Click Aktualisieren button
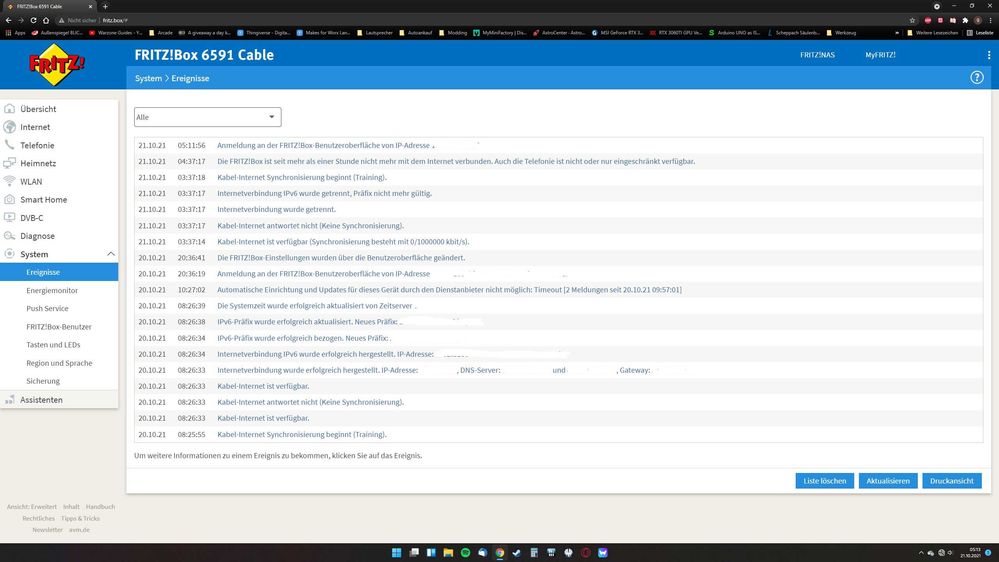Image resolution: width=999 pixels, height=562 pixels. pos(888,481)
